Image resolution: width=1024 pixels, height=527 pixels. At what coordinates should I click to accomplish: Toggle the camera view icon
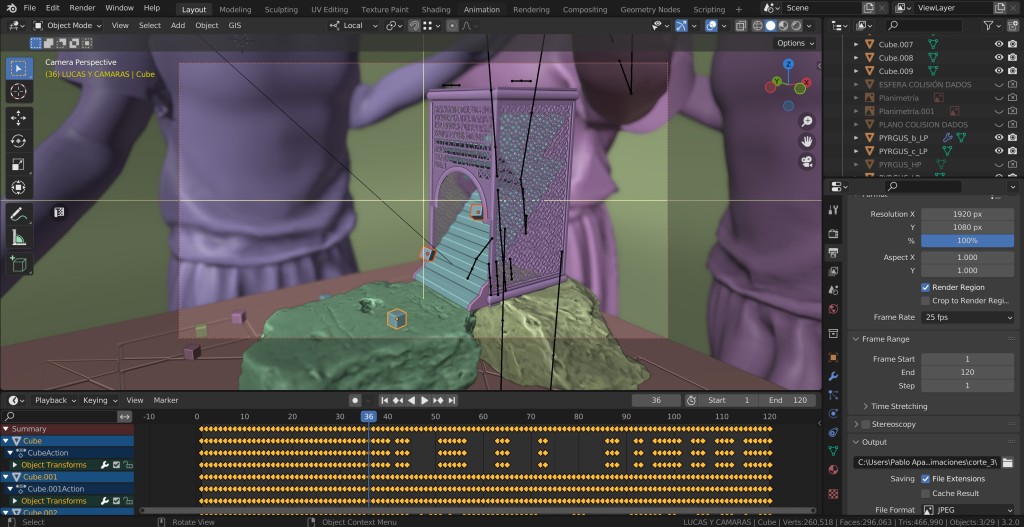tap(807, 162)
